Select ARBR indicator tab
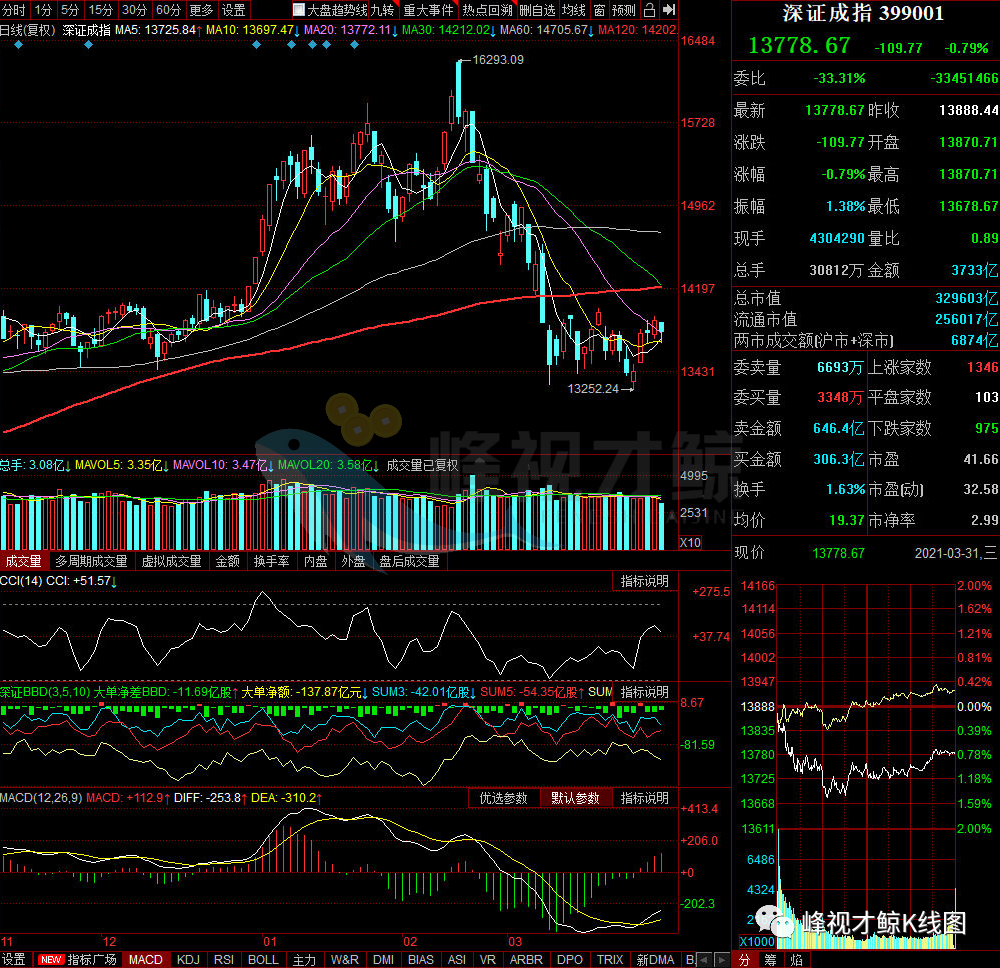Viewport: 1000px width, 968px height. (x=526, y=959)
